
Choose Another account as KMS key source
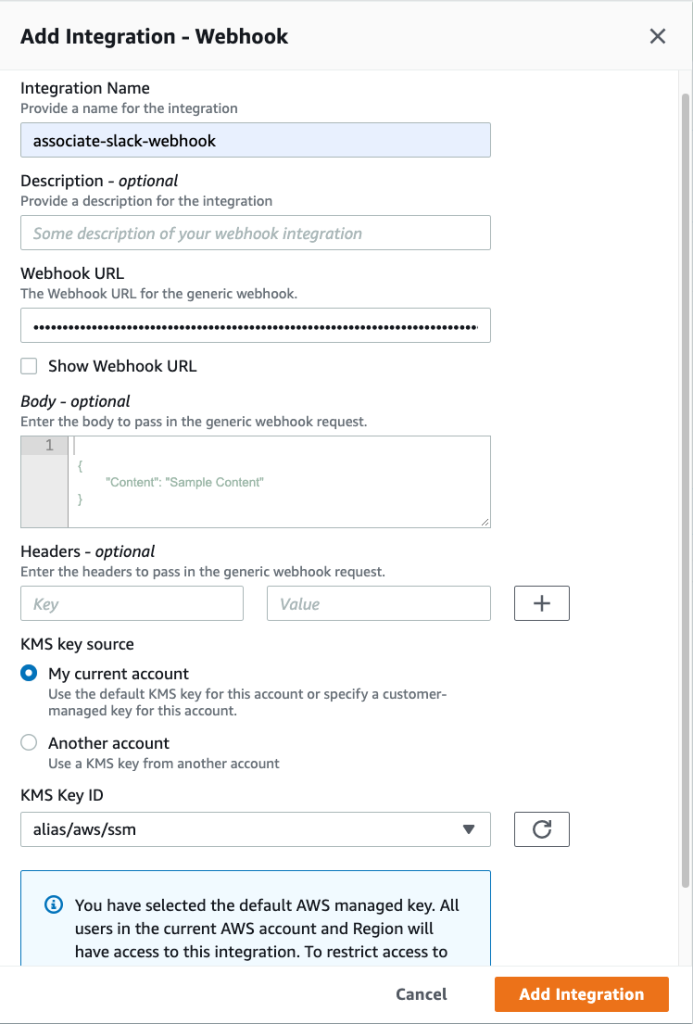pyautogui.click(x=28, y=743)
